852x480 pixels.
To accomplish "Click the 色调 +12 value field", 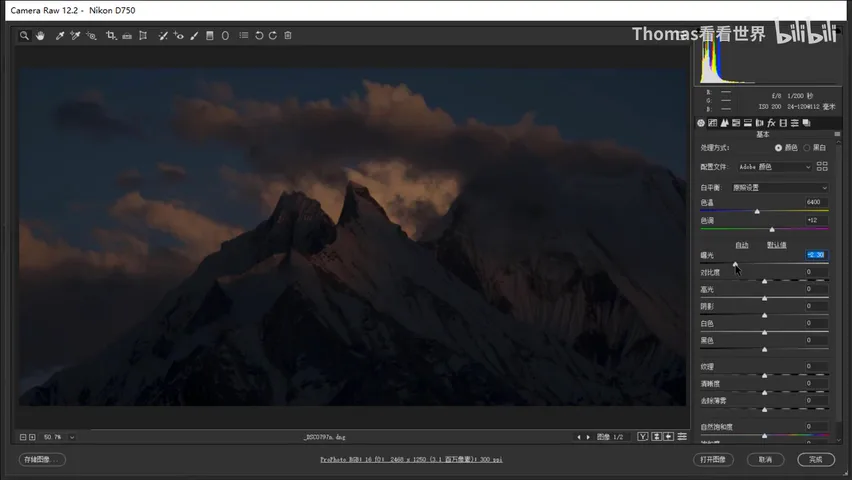I will point(816,220).
